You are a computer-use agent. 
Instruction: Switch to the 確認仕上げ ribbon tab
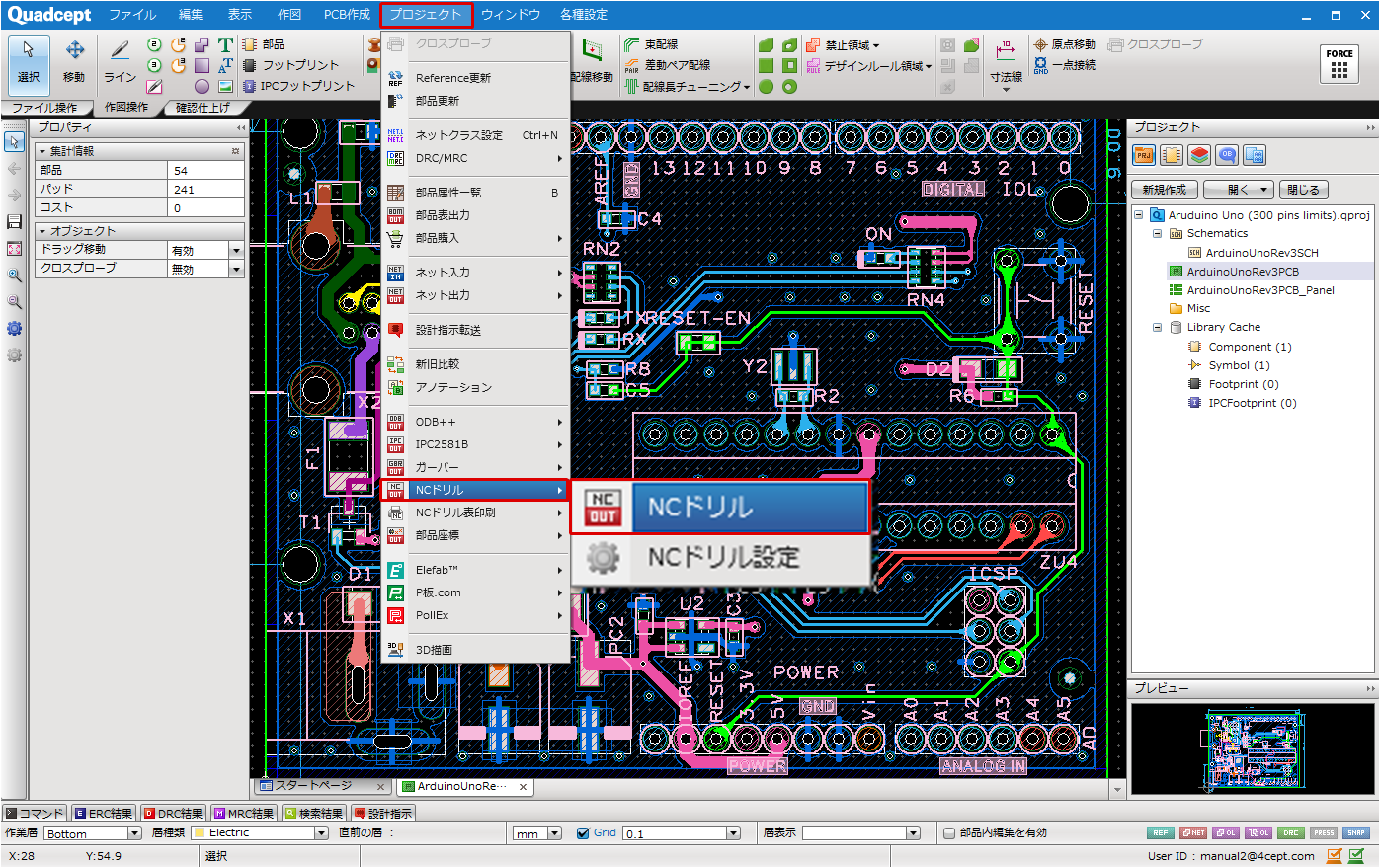pyautogui.click(x=203, y=108)
